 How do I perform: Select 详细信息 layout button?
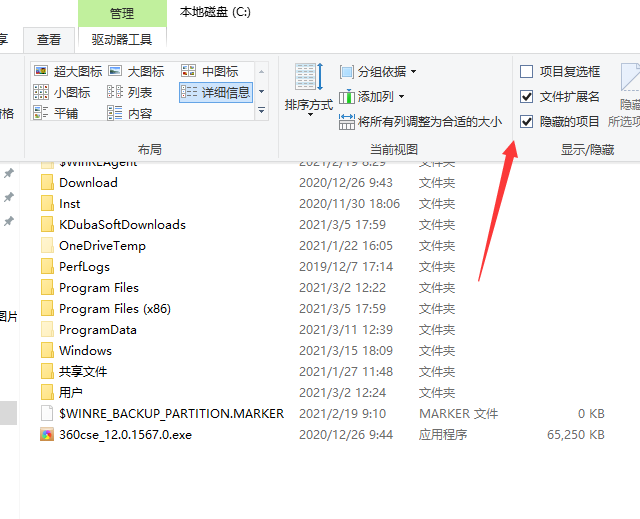(x=216, y=92)
